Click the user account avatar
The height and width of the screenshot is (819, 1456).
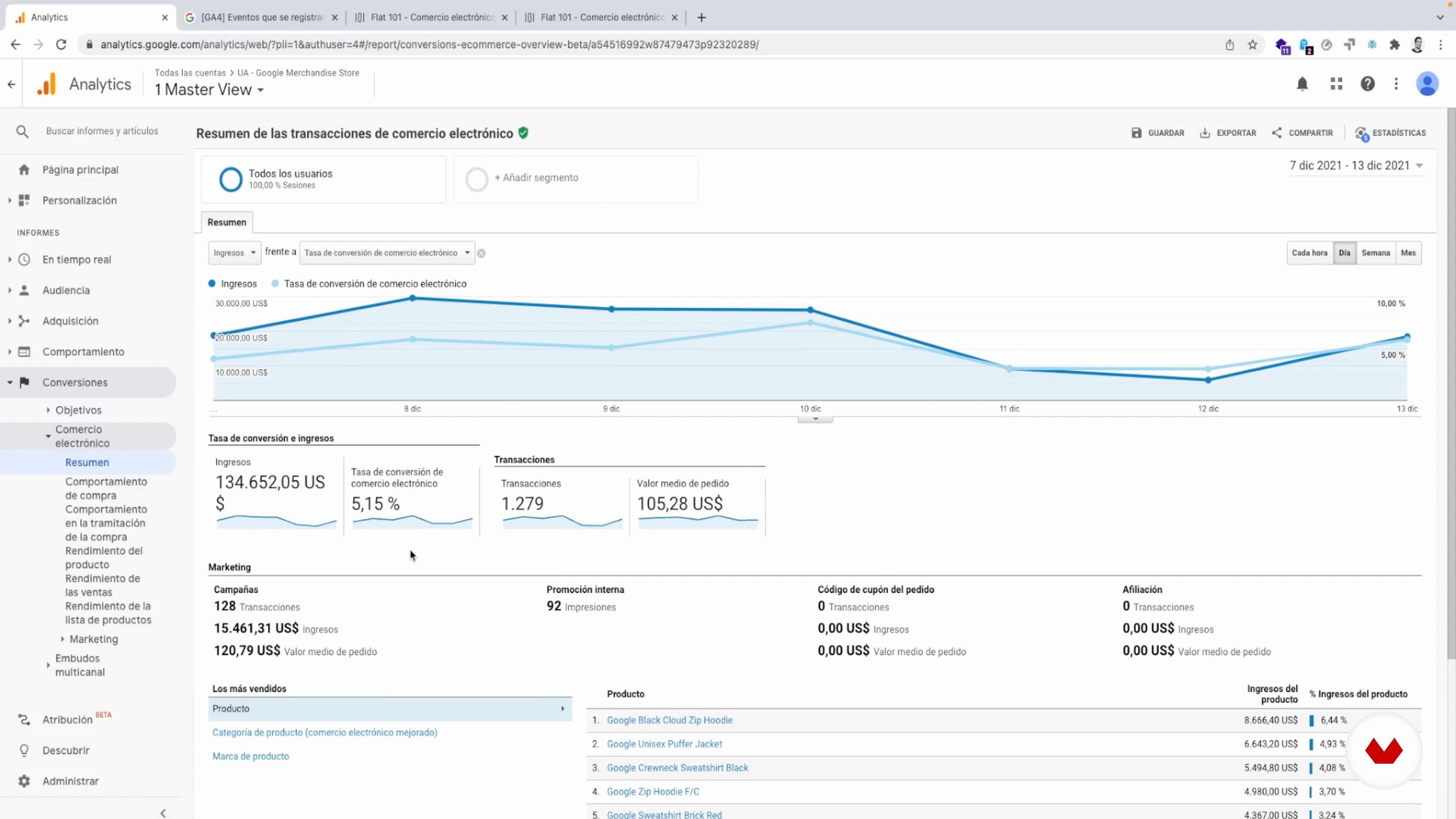pos(1426,84)
